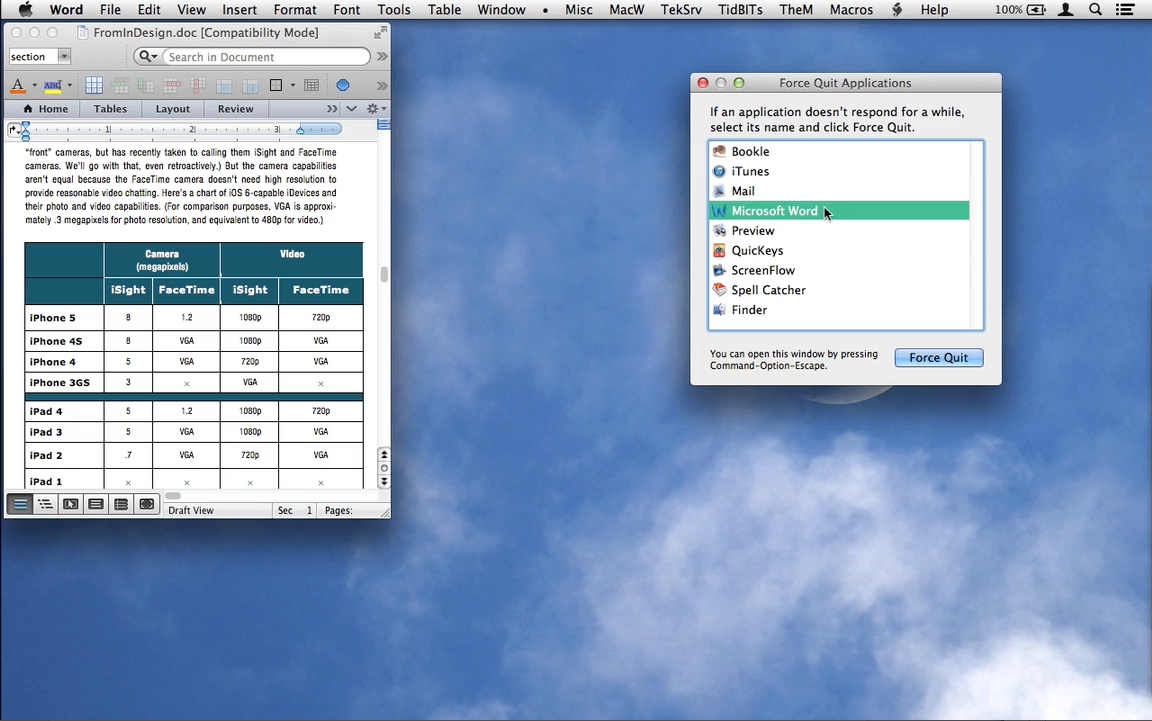Select Bookle in Force Quit list

(x=839, y=151)
